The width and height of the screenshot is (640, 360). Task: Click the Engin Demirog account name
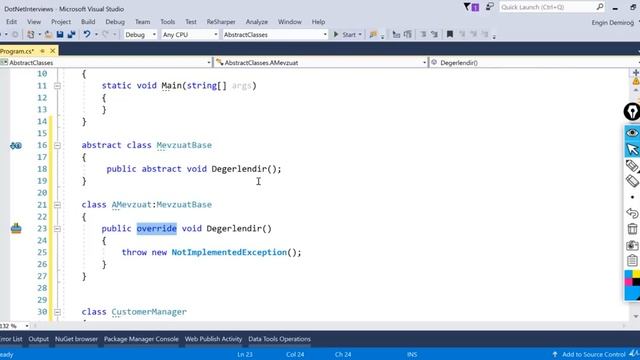point(613,22)
